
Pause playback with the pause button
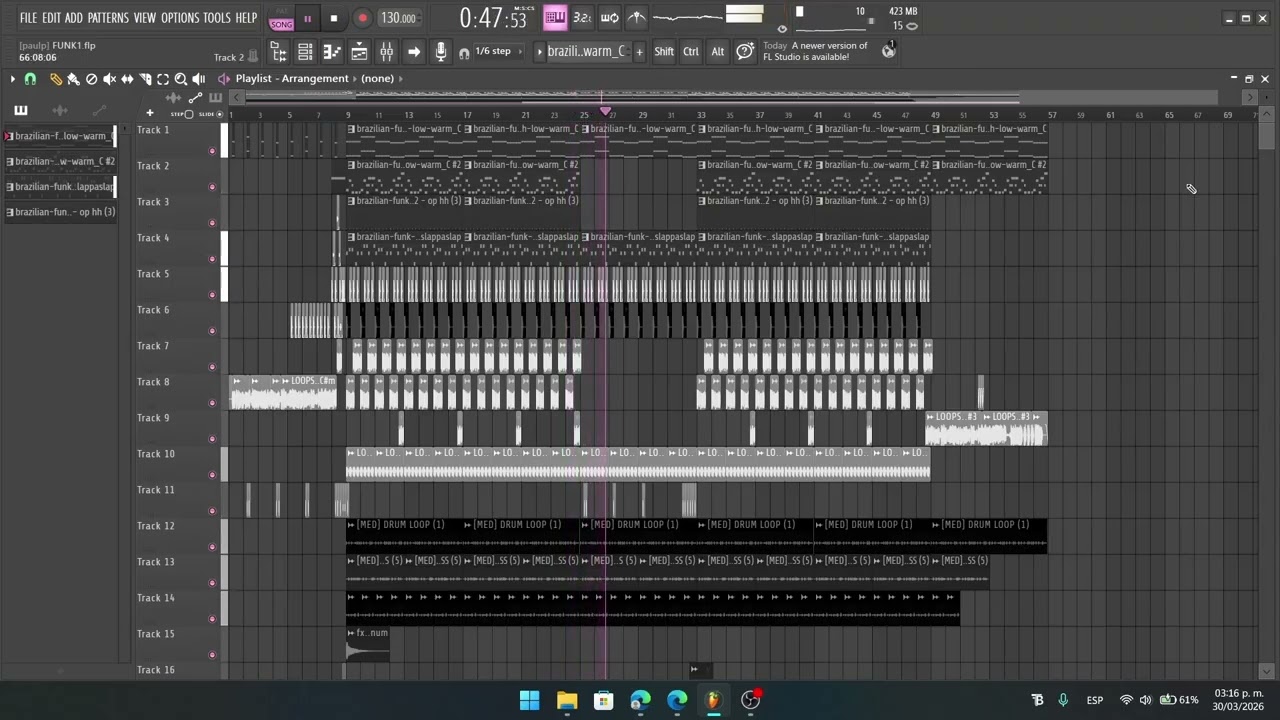tap(307, 18)
